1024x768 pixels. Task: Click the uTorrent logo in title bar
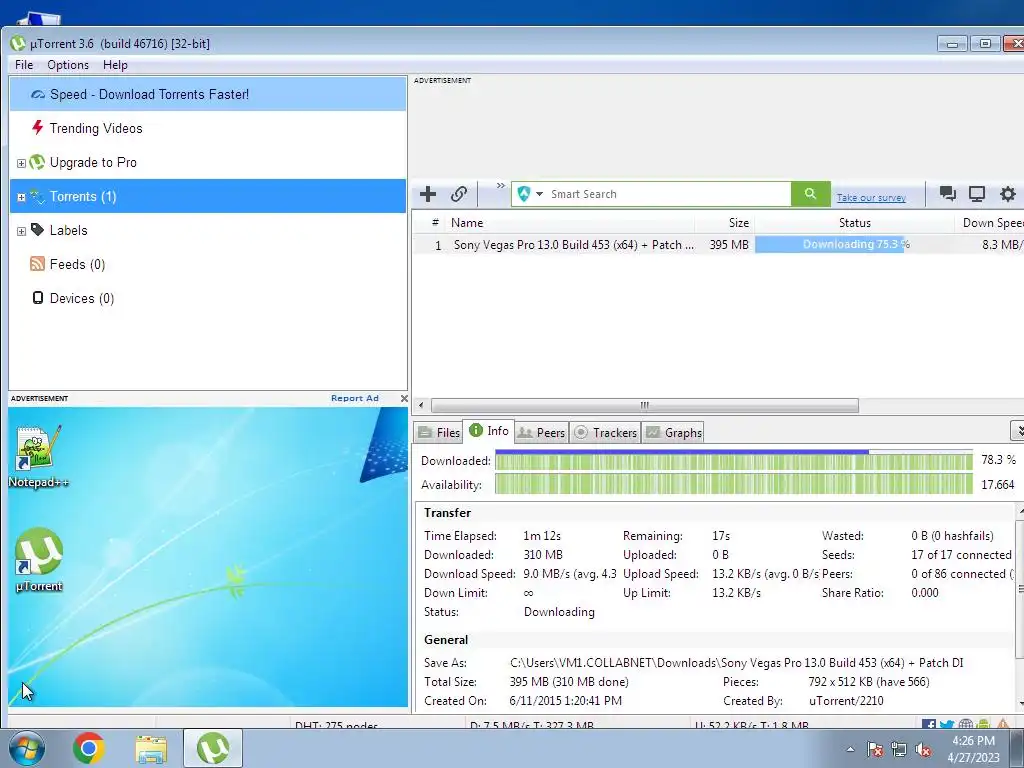coord(18,44)
